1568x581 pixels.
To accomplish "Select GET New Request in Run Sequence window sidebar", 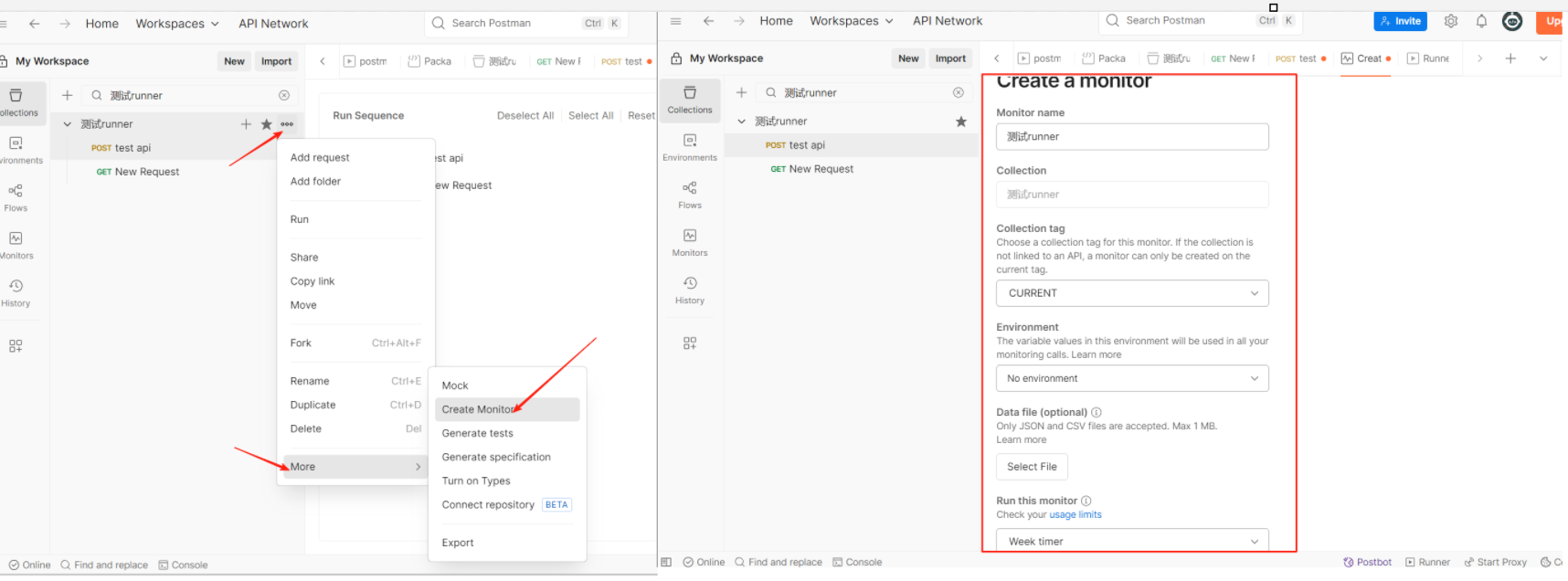I will [138, 172].
